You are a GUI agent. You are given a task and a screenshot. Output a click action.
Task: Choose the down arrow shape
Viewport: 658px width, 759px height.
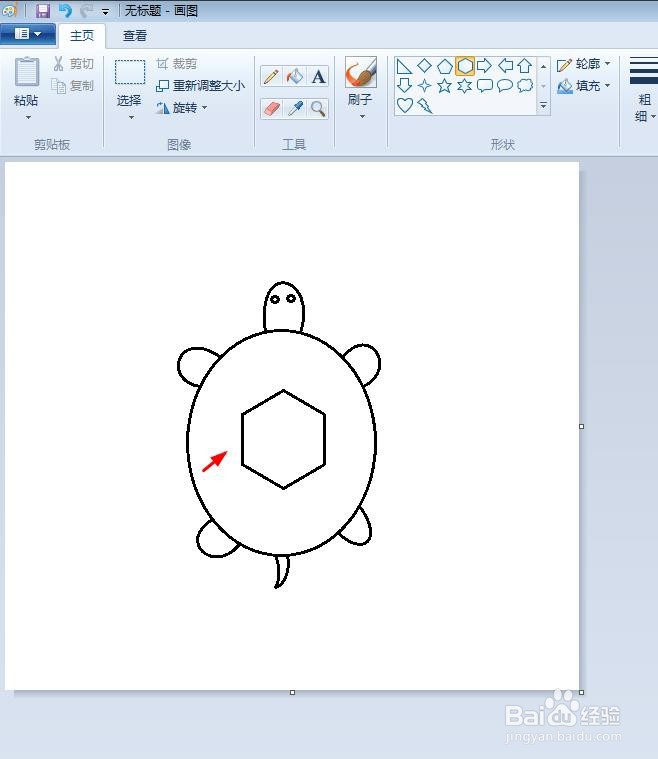404,86
